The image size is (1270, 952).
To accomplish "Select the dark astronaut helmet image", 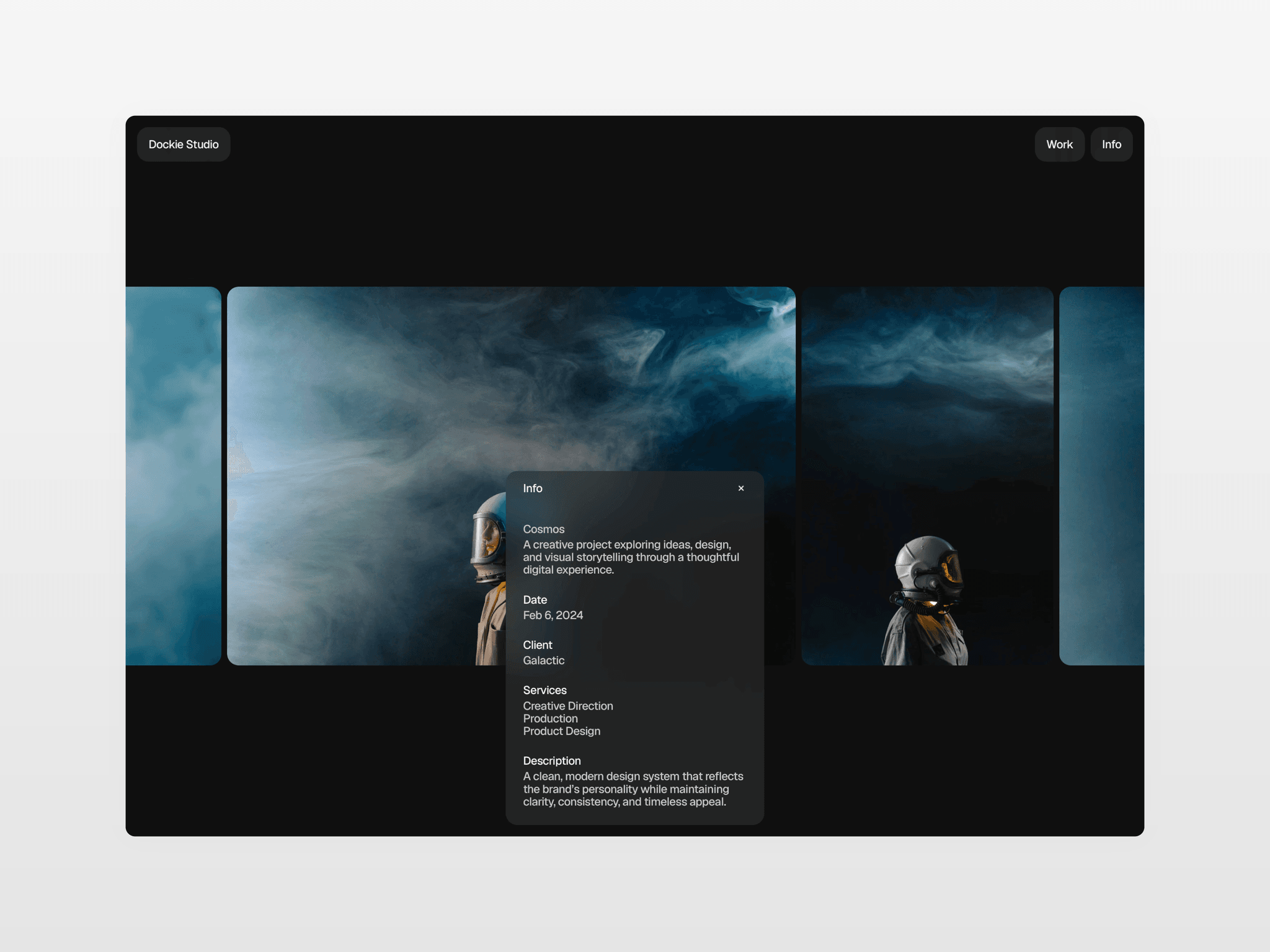I will pyautogui.click(x=927, y=476).
